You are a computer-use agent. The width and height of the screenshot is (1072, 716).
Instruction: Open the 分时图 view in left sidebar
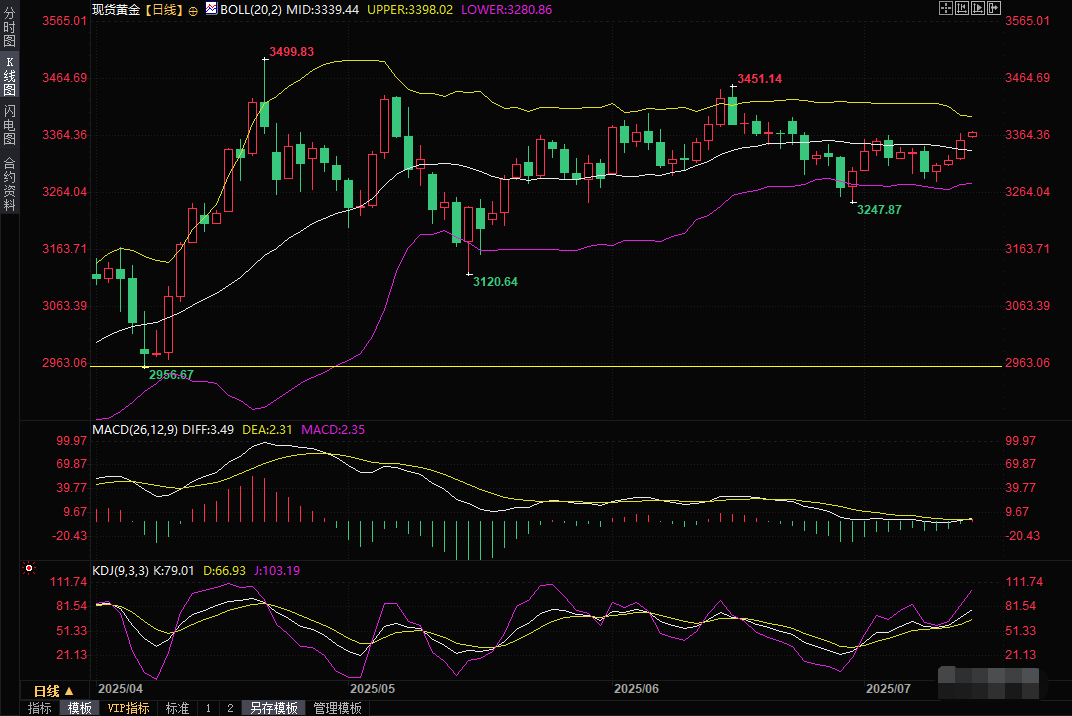(x=9, y=30)
